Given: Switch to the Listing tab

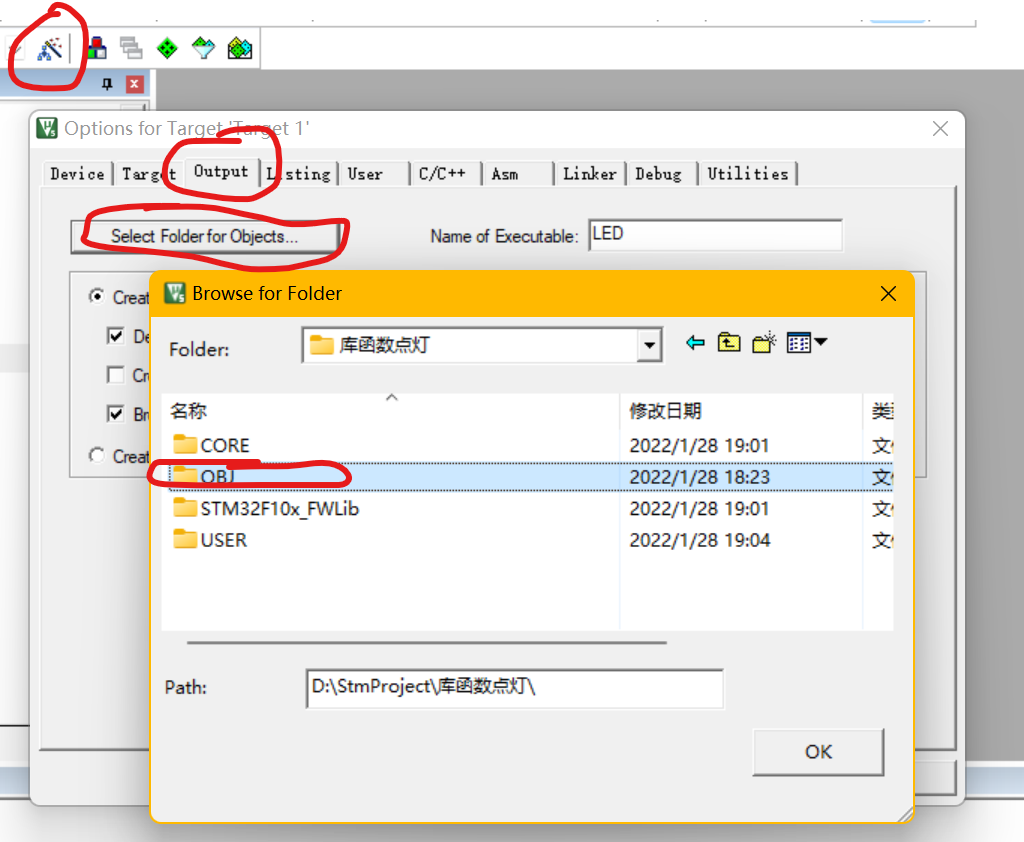Looking at the screenshot, I should [298, 174].
